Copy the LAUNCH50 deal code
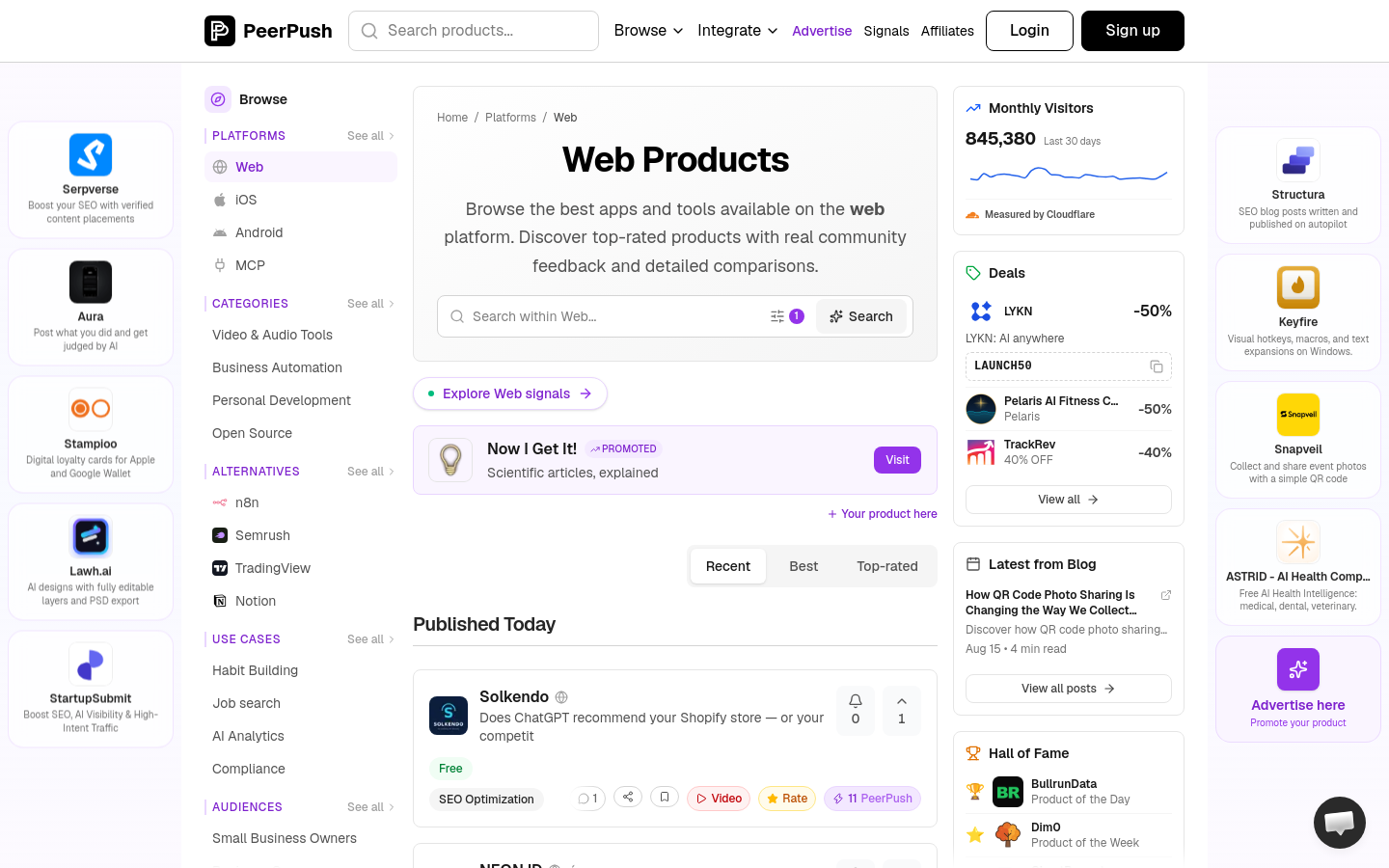This screenshot has height=868, width=1389. click(x=1157, y=366)
